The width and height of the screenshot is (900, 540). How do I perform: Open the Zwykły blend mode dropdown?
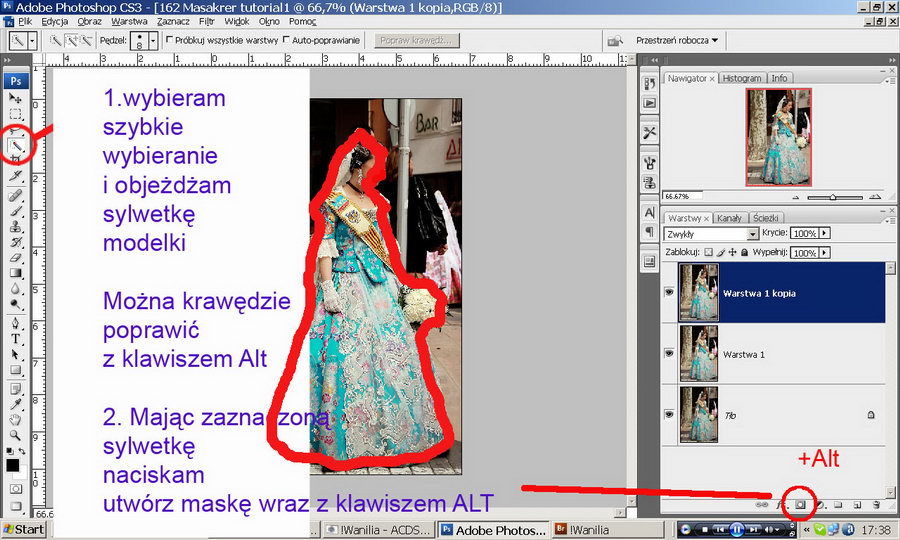coord(713,233)
